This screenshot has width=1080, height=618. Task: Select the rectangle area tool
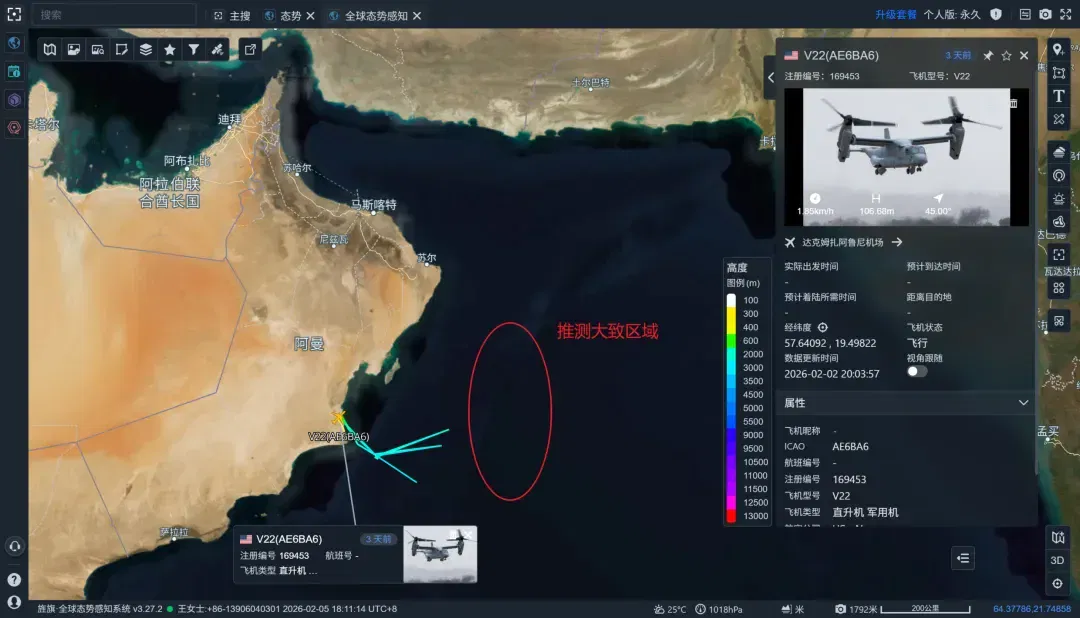[x=1059, y=73]
